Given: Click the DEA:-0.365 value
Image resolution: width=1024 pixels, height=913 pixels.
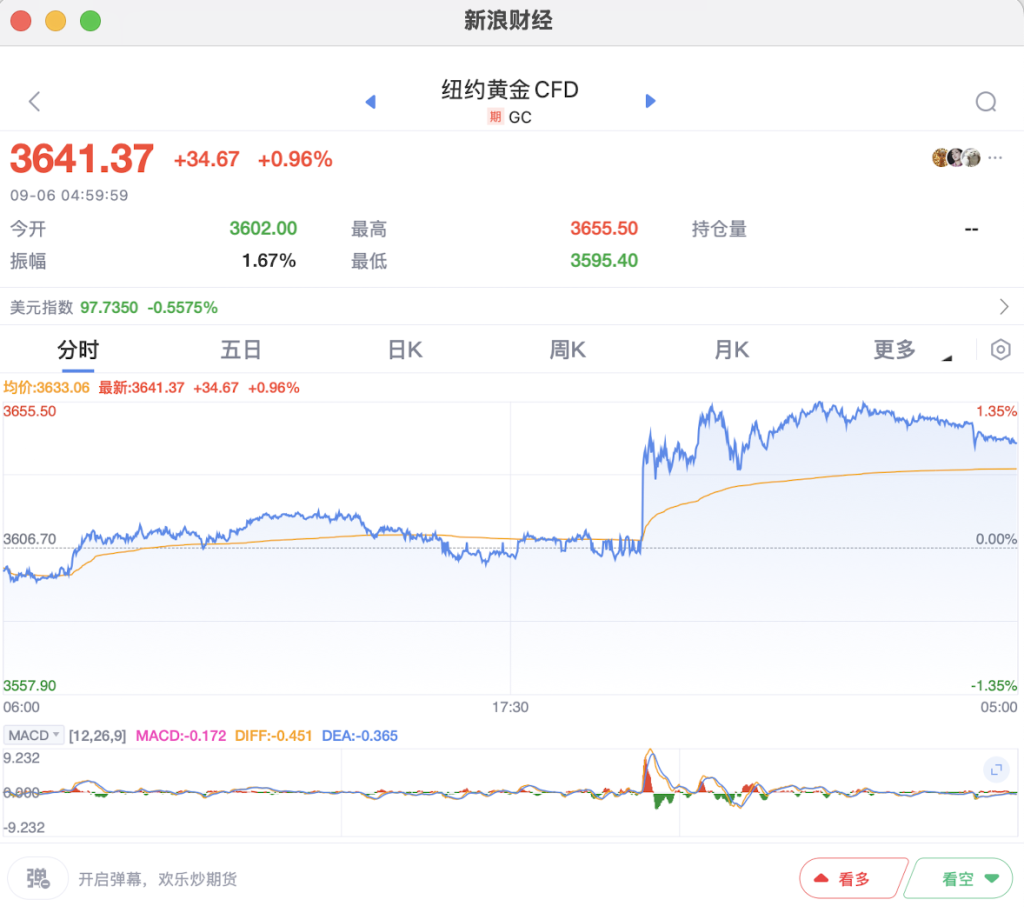Looking at the screenshot, I should [x=360, y=735].
